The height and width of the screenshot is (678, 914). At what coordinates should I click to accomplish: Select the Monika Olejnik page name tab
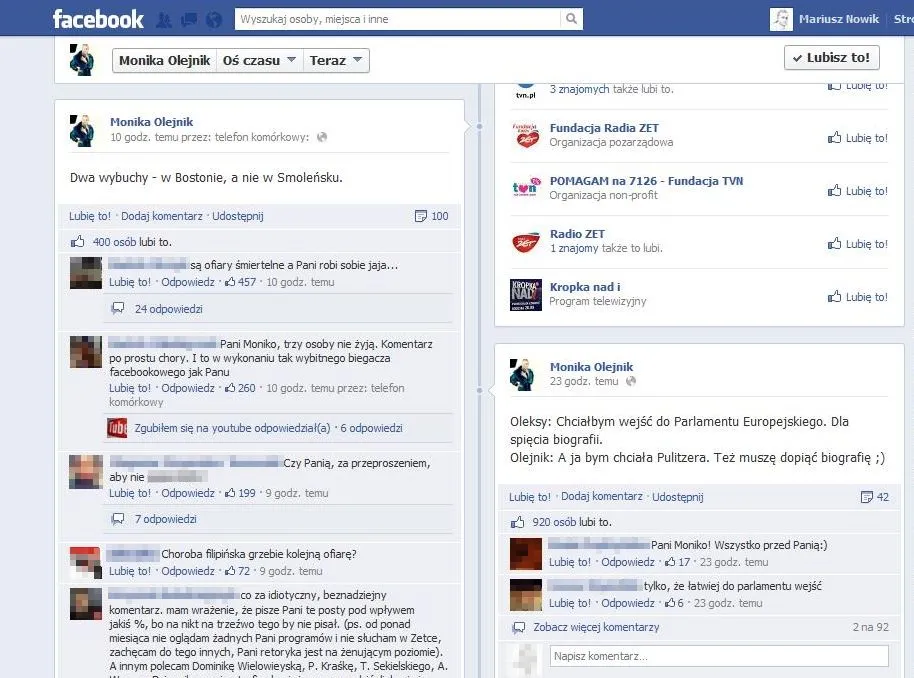(164, 61)
